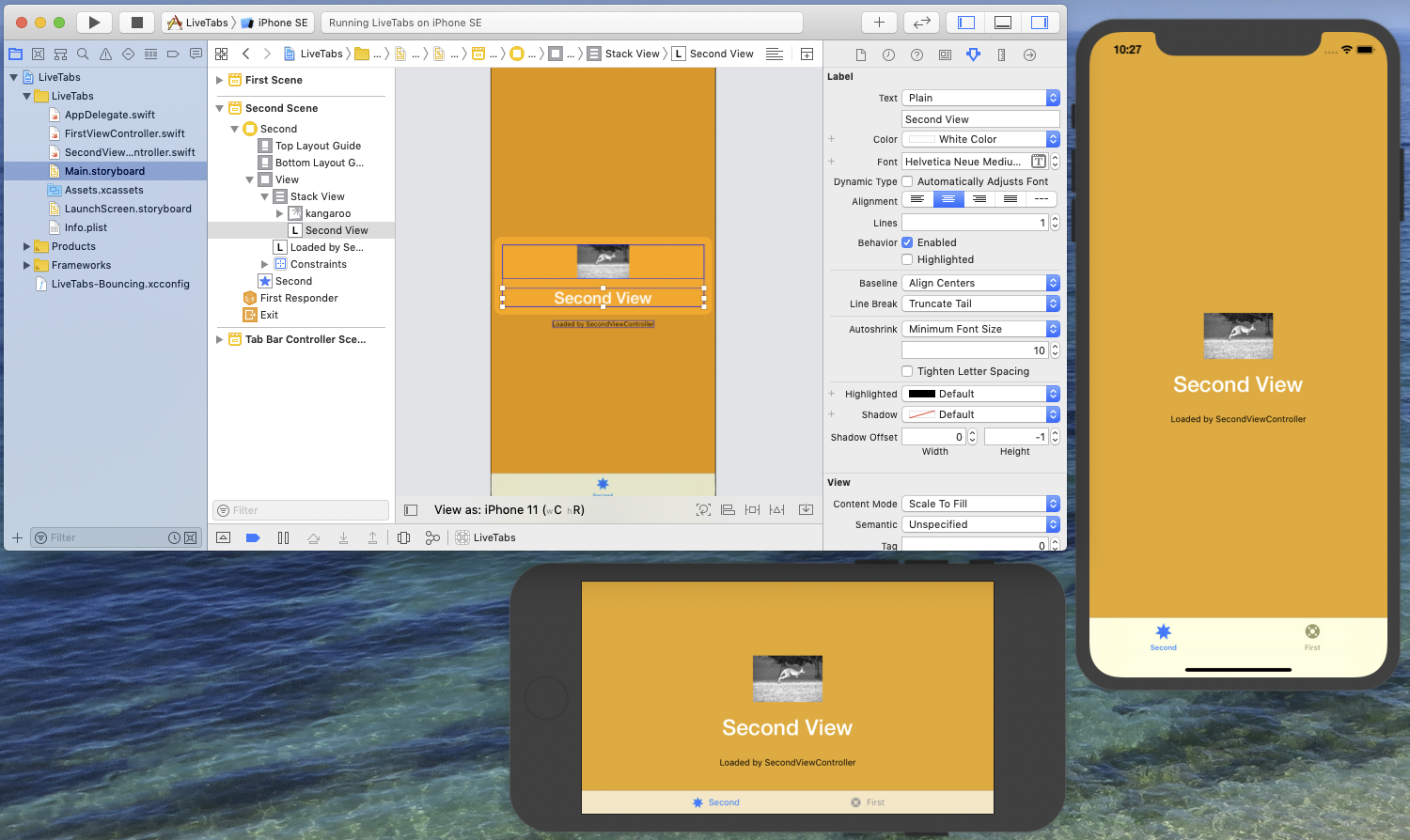The height and width of the screenshot is (840, 1410).
Task: Tap First tab in iPhone 11 simulator
Action: [x=1312, y=636]
